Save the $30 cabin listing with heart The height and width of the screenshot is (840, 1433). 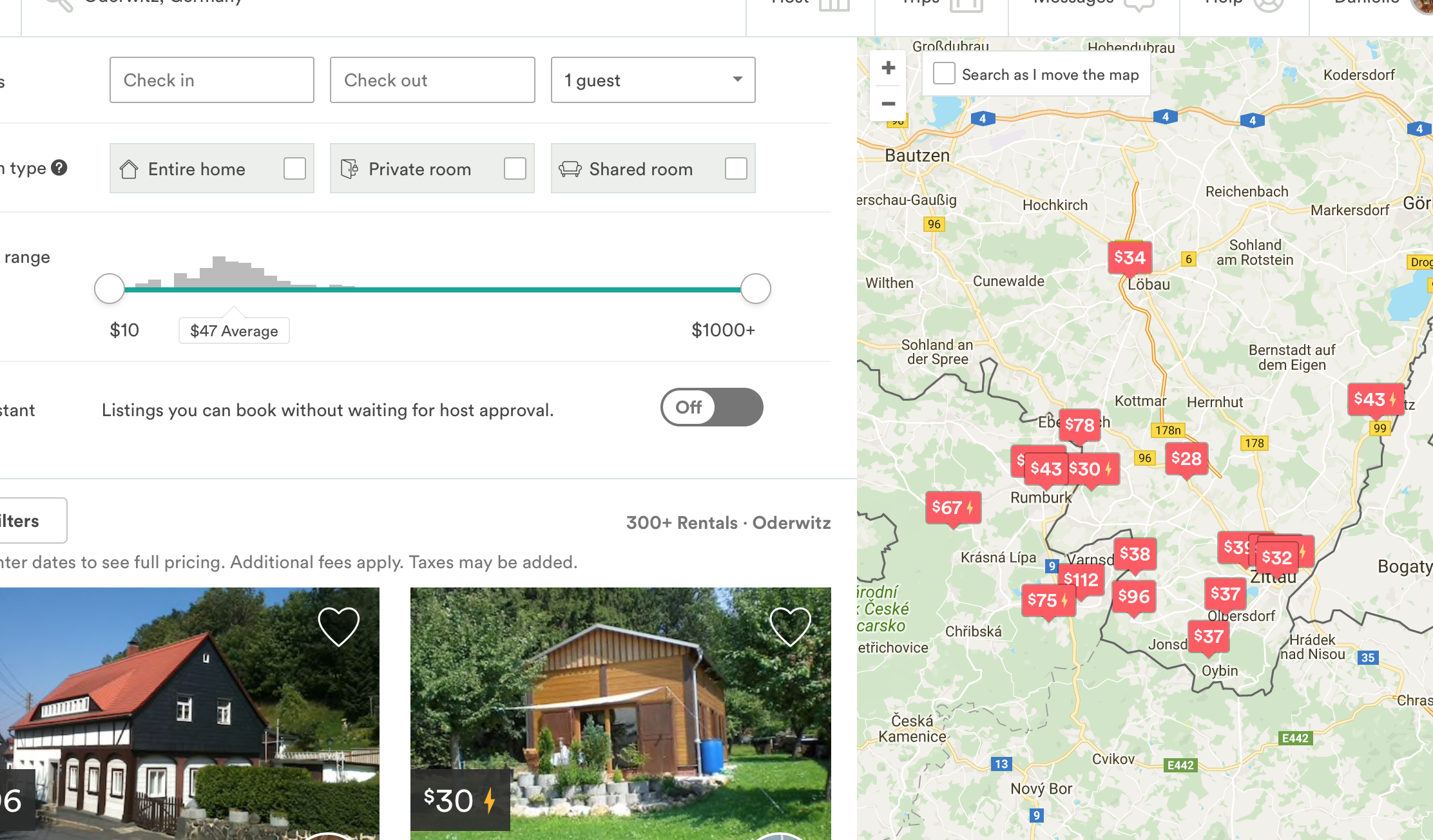790,626
